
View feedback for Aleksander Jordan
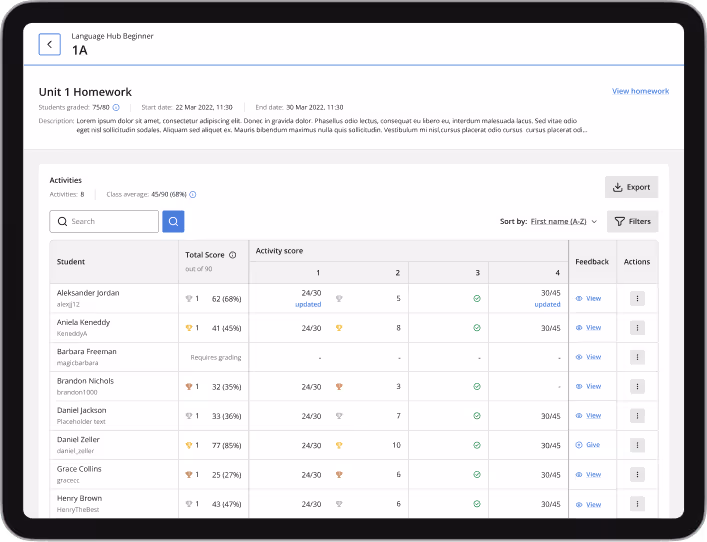tap(588, 299)
